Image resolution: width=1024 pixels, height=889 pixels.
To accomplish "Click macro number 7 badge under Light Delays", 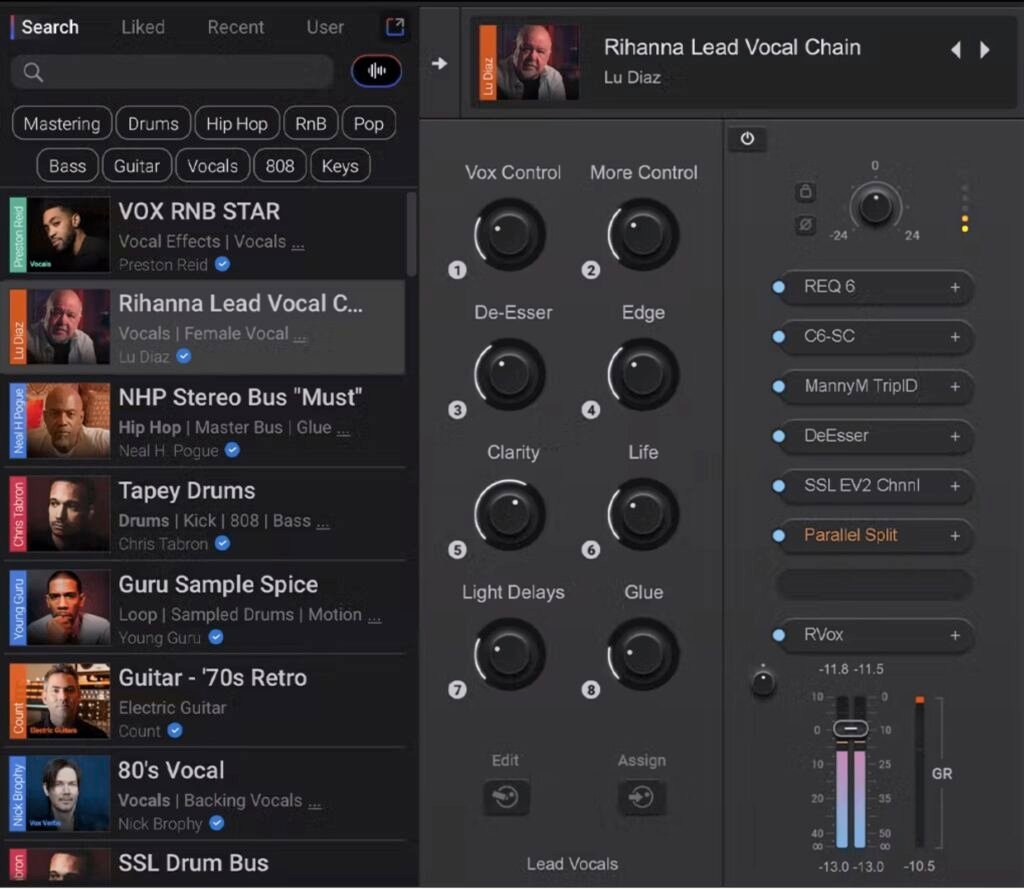I will (x=457, y=690).
